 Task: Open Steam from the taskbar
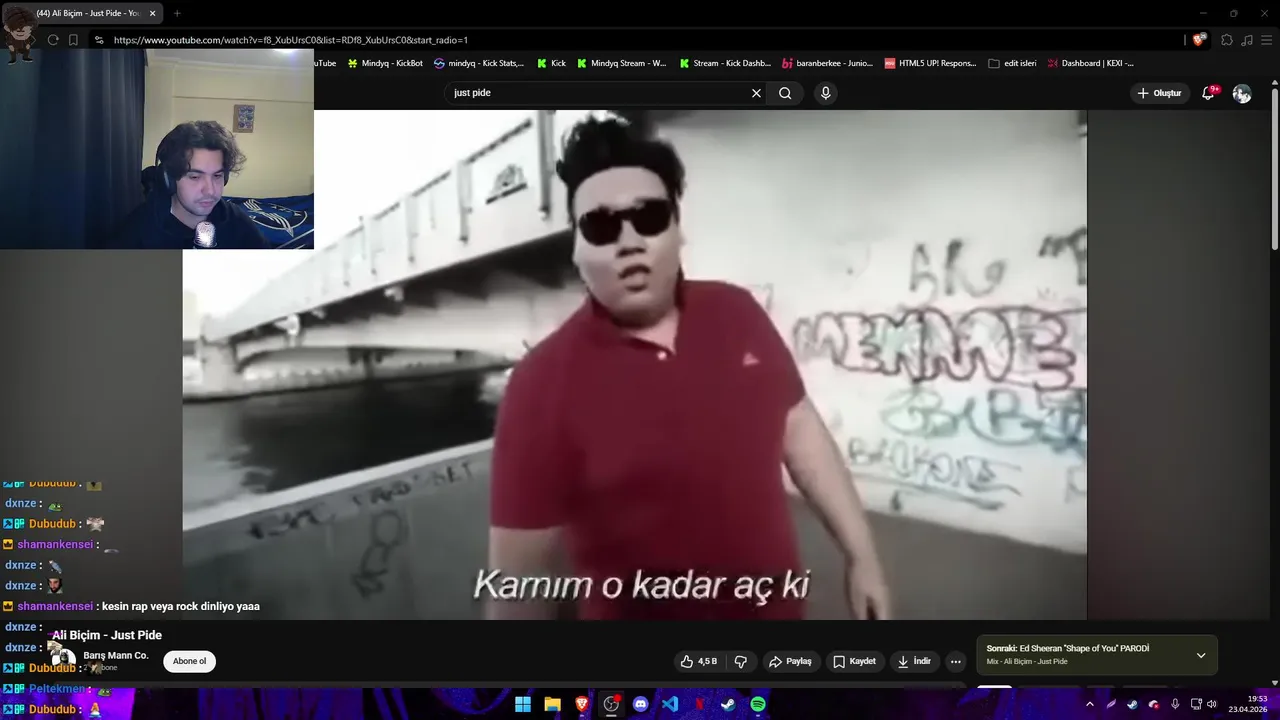coord(728,704)
